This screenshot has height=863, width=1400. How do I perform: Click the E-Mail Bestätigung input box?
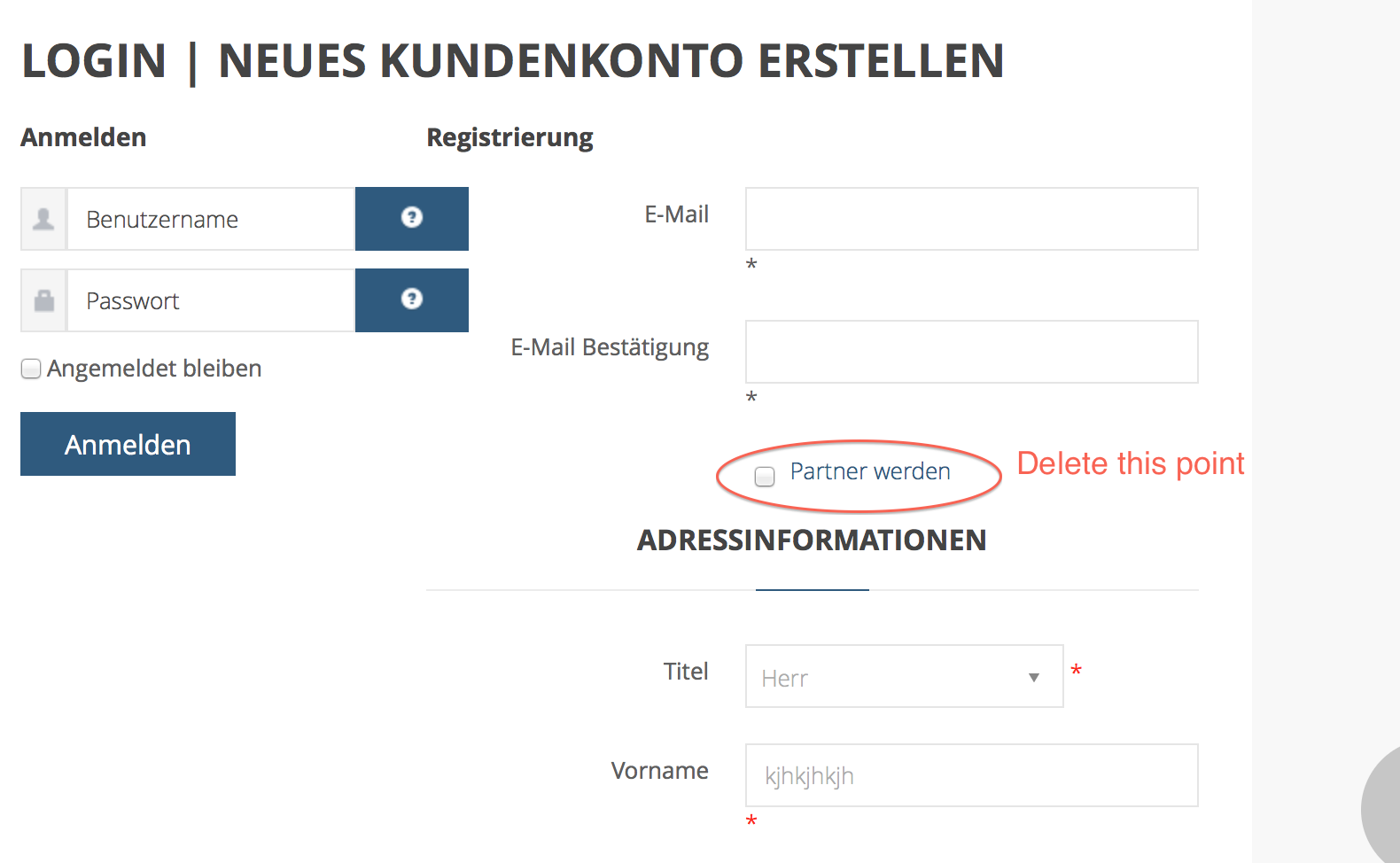[x=971, y=352]
